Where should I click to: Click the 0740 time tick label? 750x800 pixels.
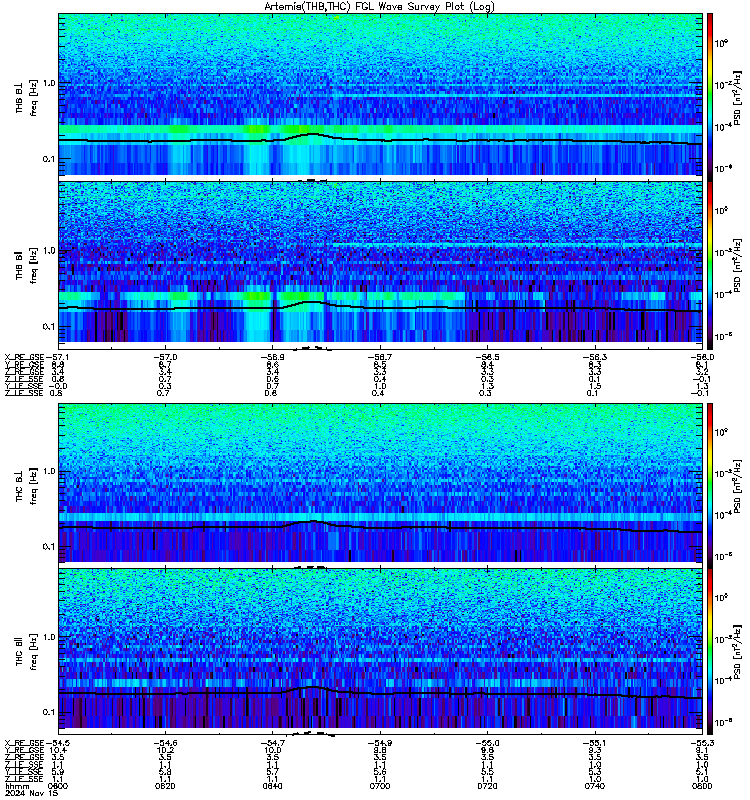click(594, 786)
